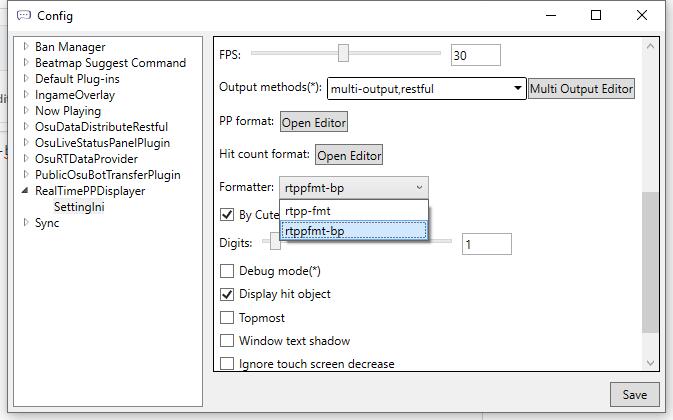
Task: Select the SettingIni tree item
Action: pos(79,207)
